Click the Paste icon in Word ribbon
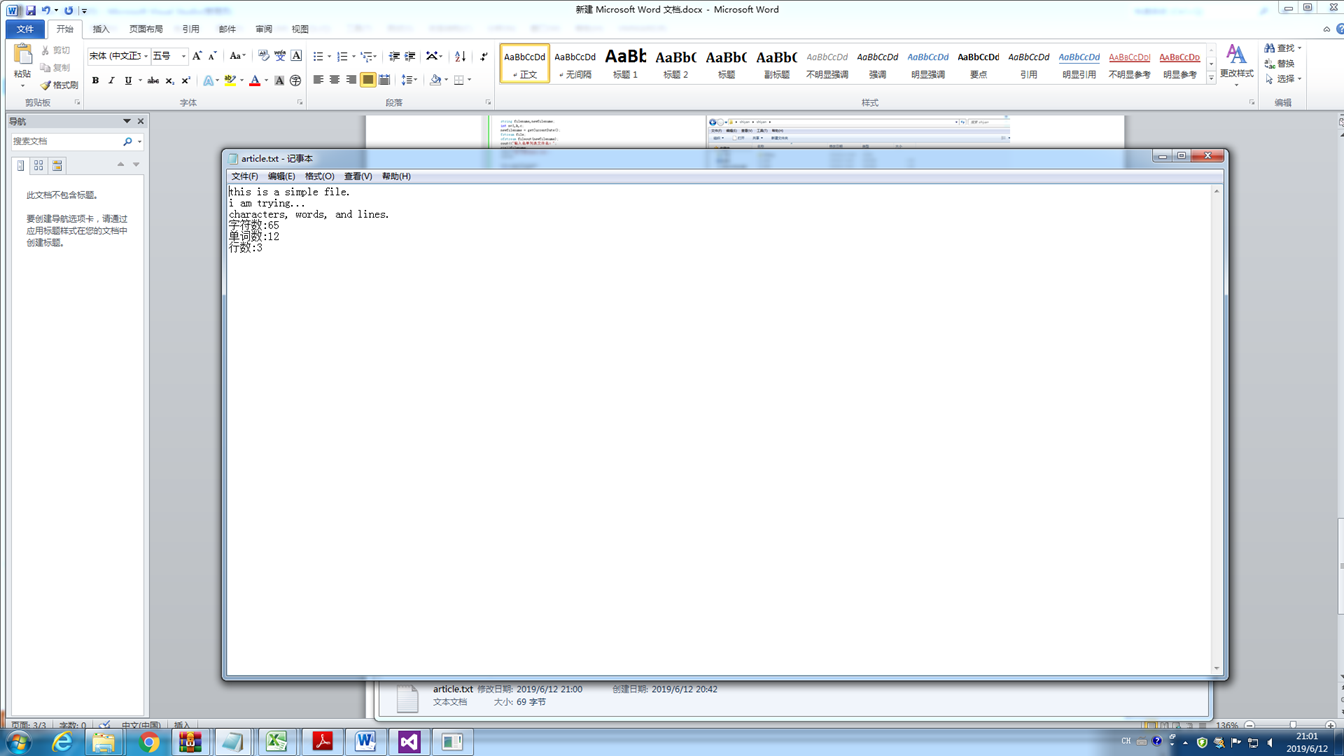Image resolution: width=1344 pixels, height=756 pixels. [x=22, y=54]
